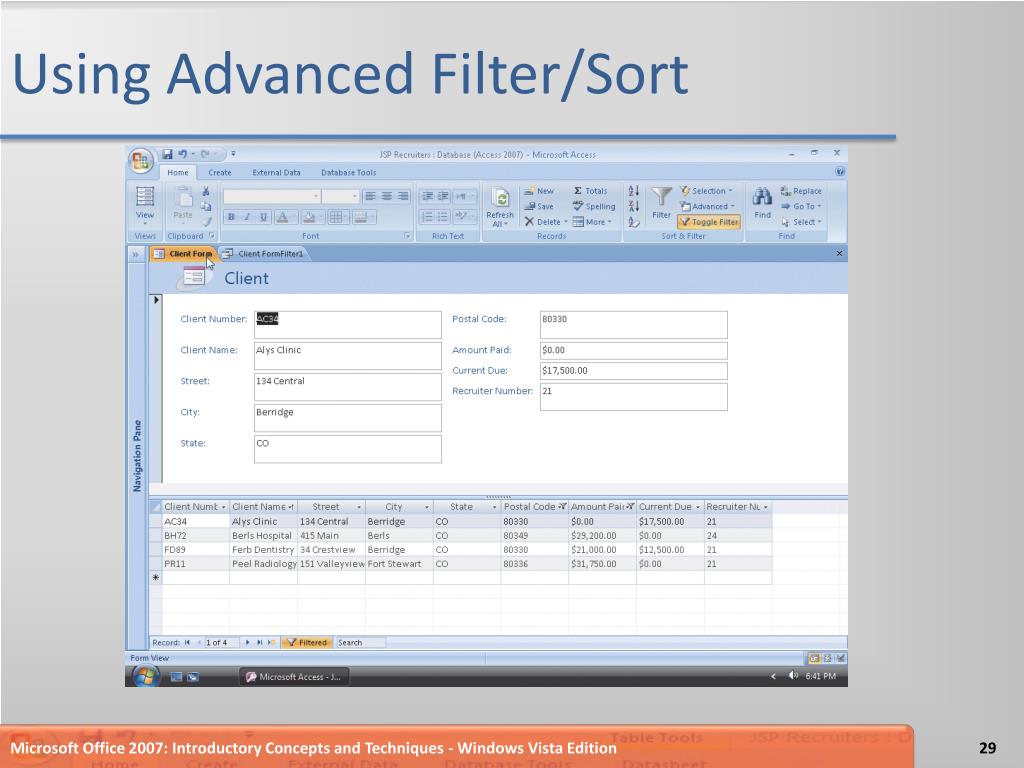Image resolution: width=1024 pixels, height=768 pixels.
Task: Open the font color picker
Action: click(x=285, y=217)
